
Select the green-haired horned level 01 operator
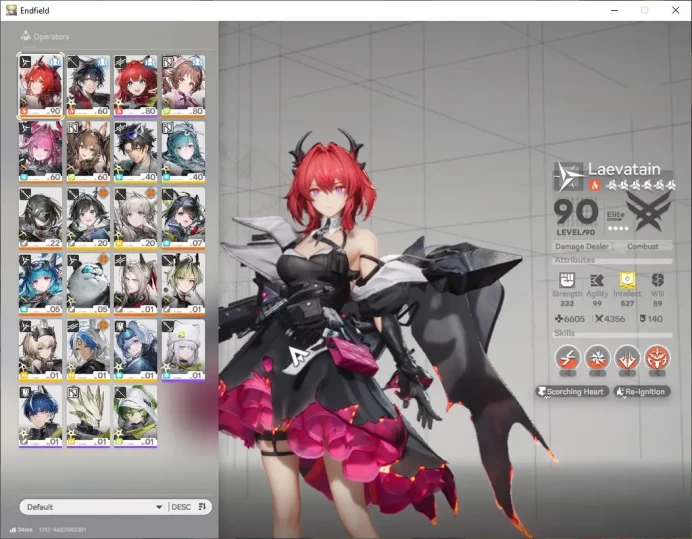183,284
